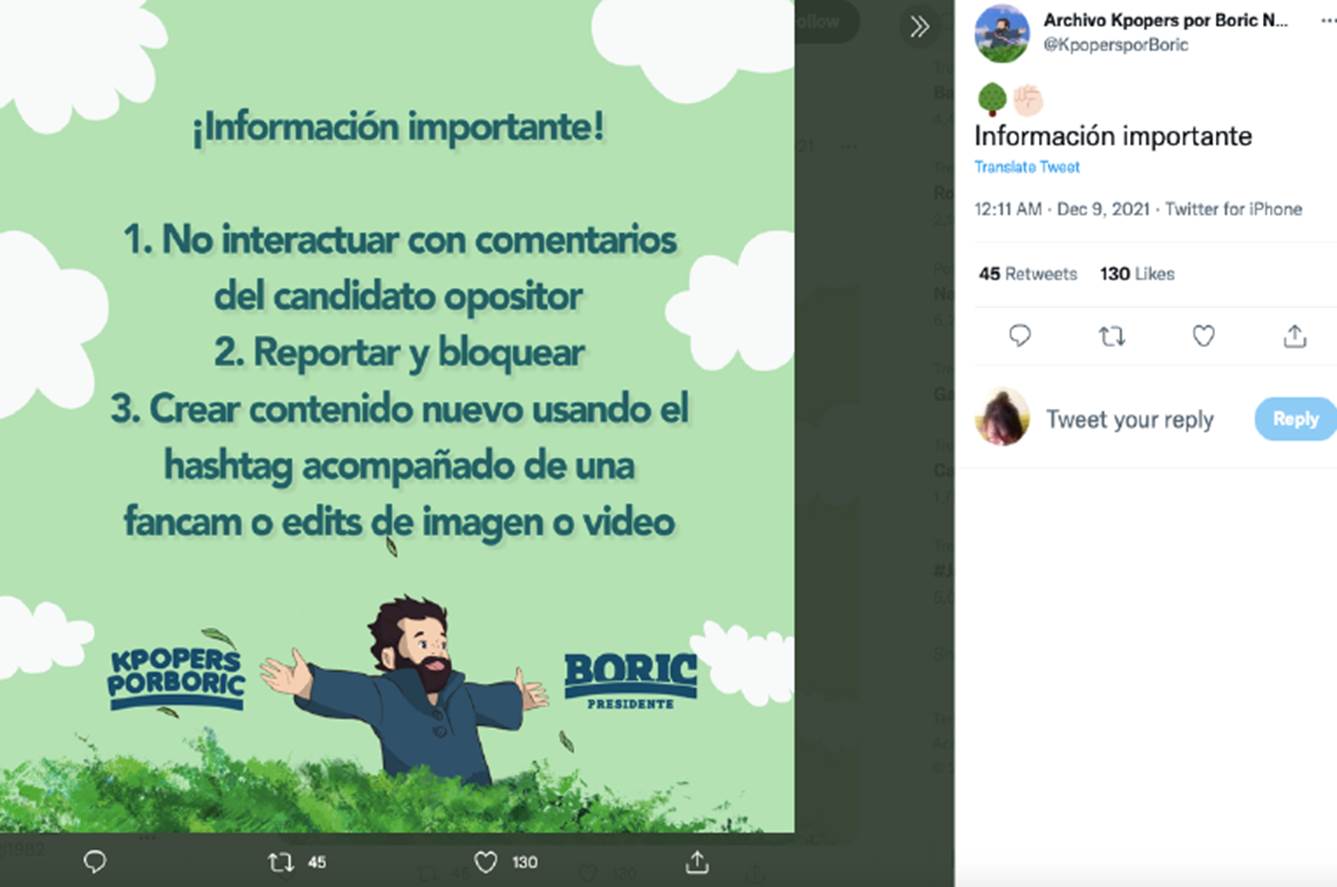Click your own avatar beside the reply box
This screenshot has width=1337, height=887.
pyautogui.click(x=1002, y=417)
